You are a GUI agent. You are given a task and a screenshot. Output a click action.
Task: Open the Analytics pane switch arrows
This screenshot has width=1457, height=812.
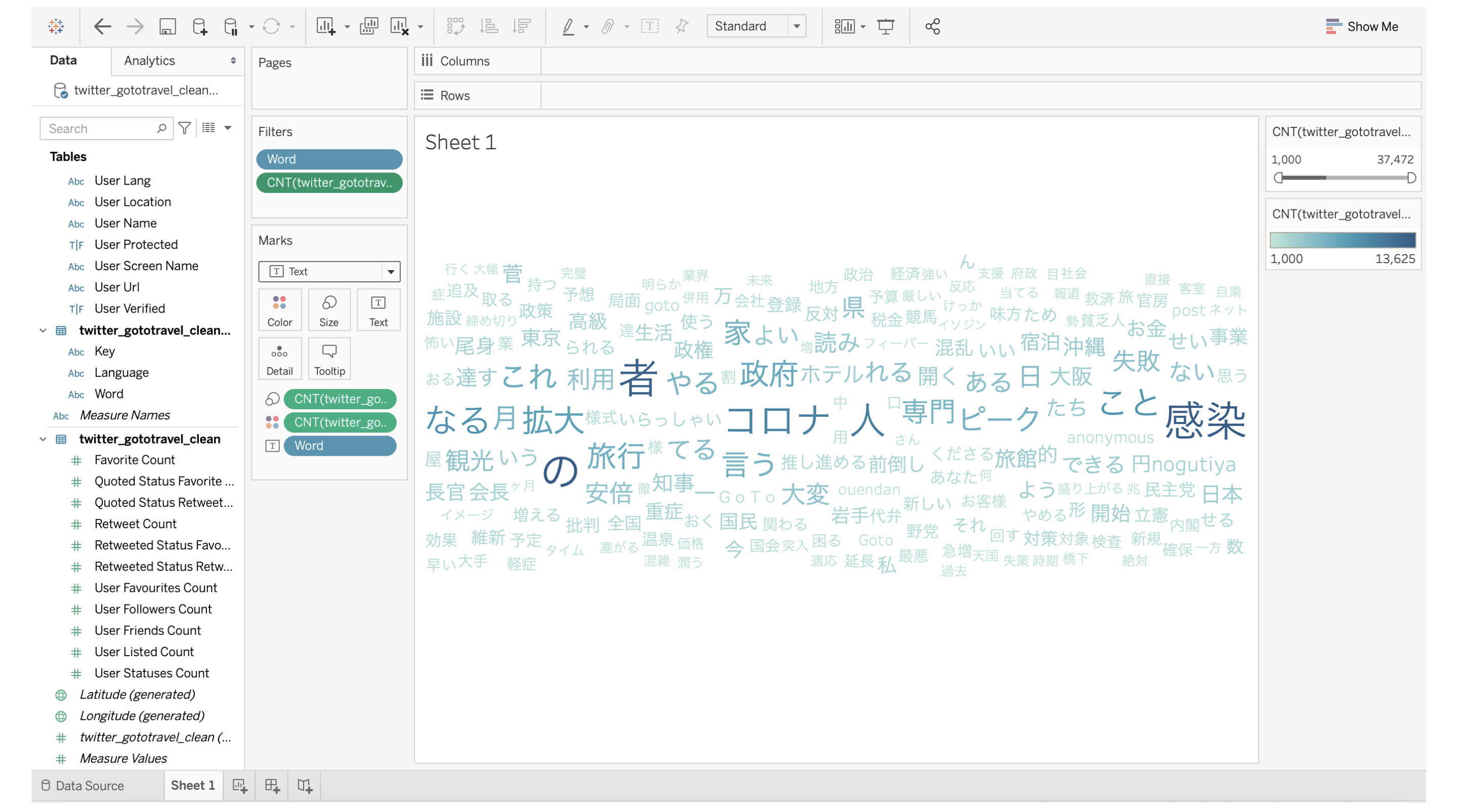(233, 61)
